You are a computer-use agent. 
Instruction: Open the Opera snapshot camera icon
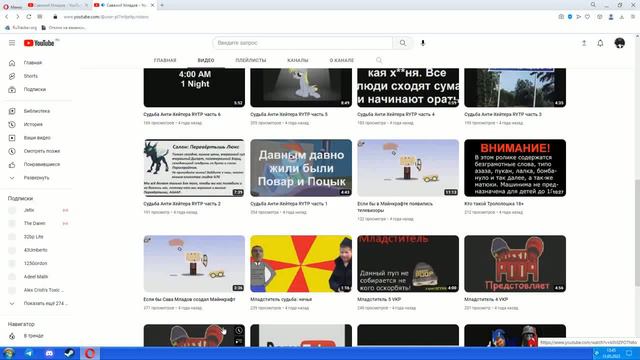561,17
